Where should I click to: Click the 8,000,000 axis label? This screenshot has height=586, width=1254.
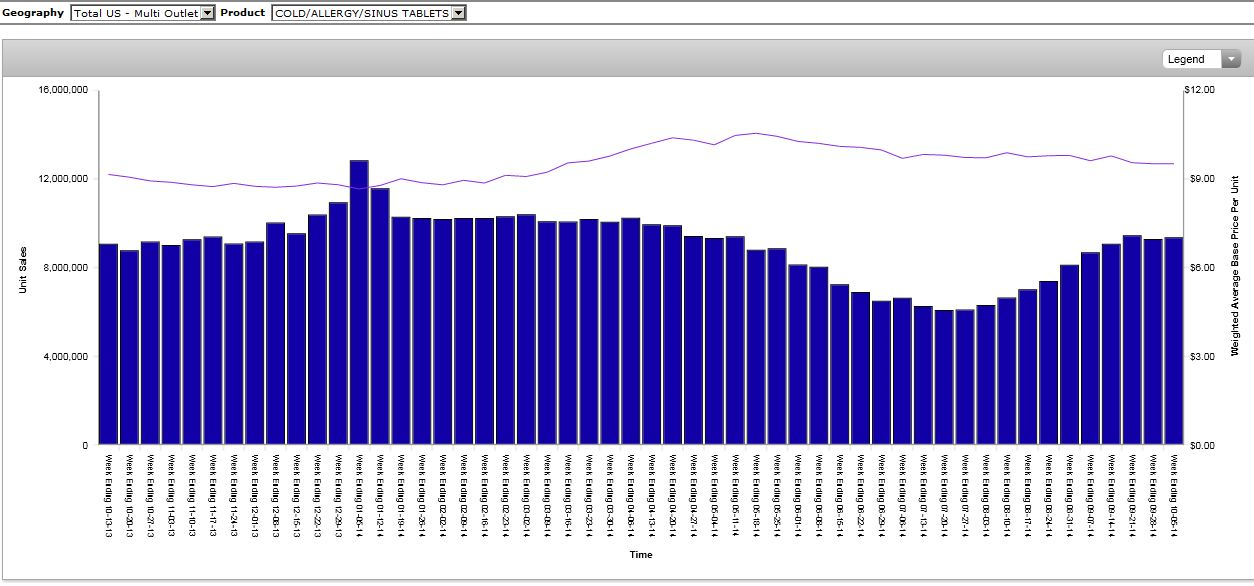(66, 268)
